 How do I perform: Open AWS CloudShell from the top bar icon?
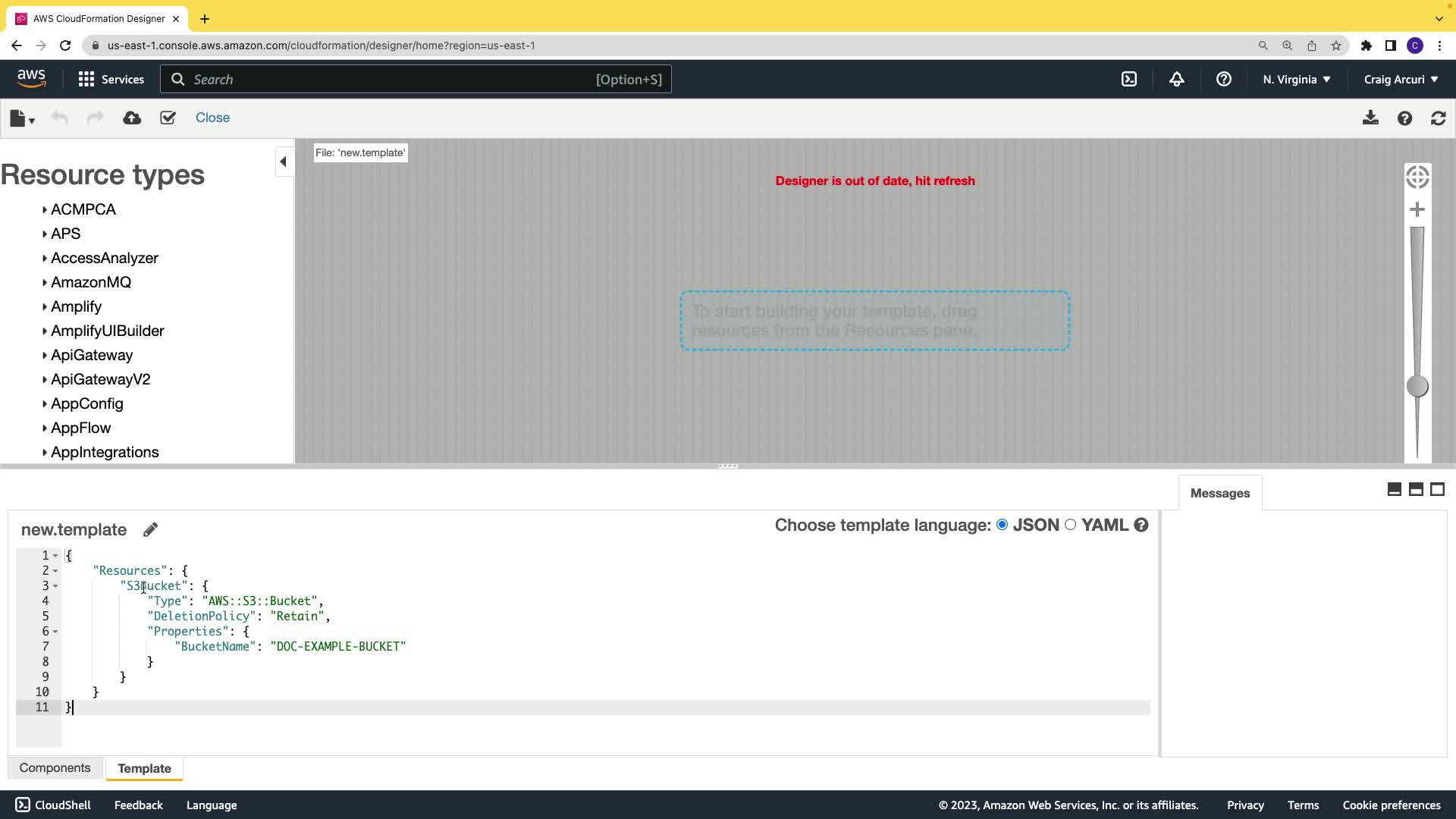(1129, 79)
